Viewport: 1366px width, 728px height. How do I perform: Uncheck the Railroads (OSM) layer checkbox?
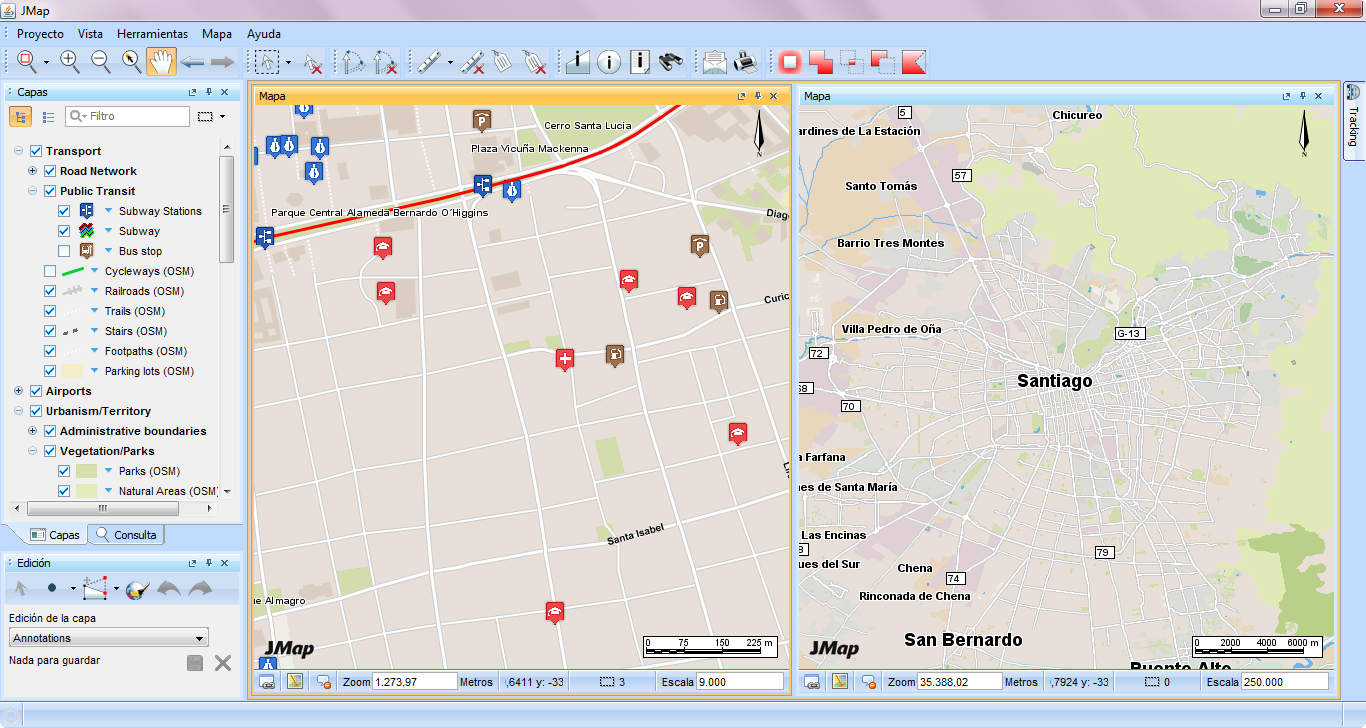pos(50,291)
